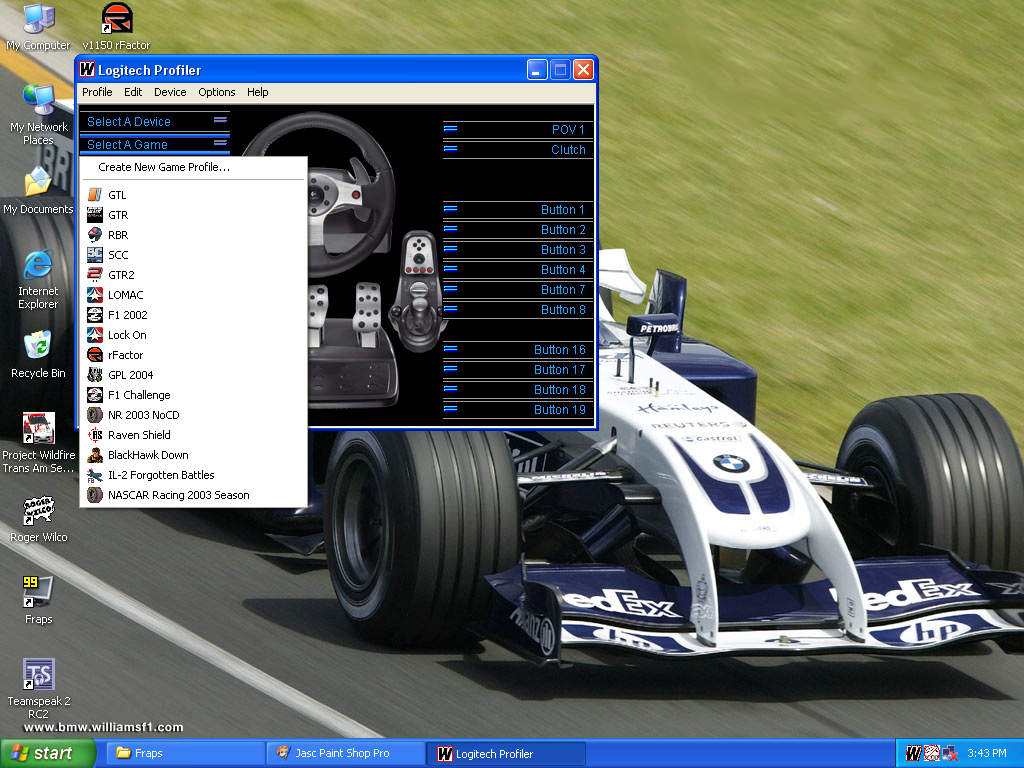The width and height of the screenshot is (1024, 768).
Task: Open the POV 1 assignment menu
Action: point(518,129)
